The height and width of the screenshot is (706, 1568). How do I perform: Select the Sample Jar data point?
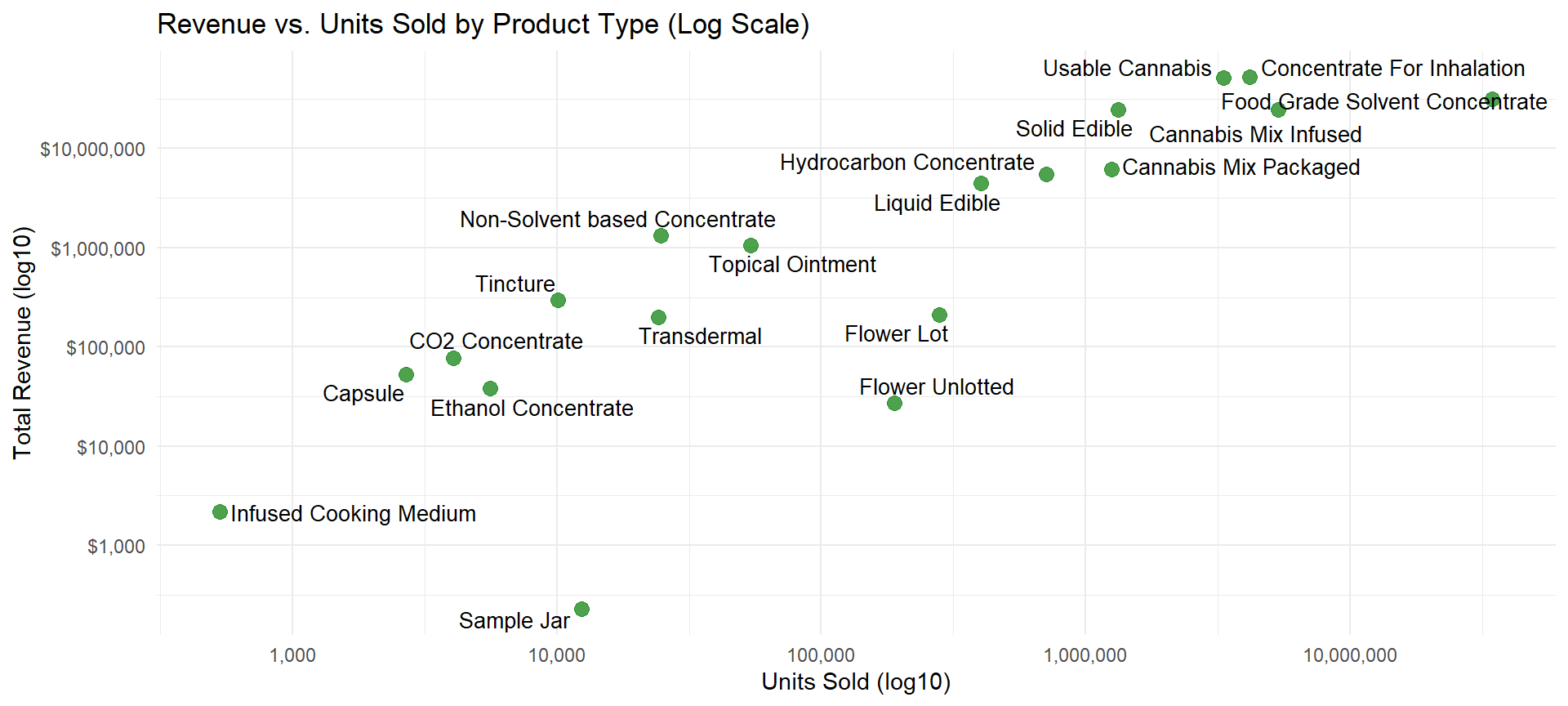581,609
